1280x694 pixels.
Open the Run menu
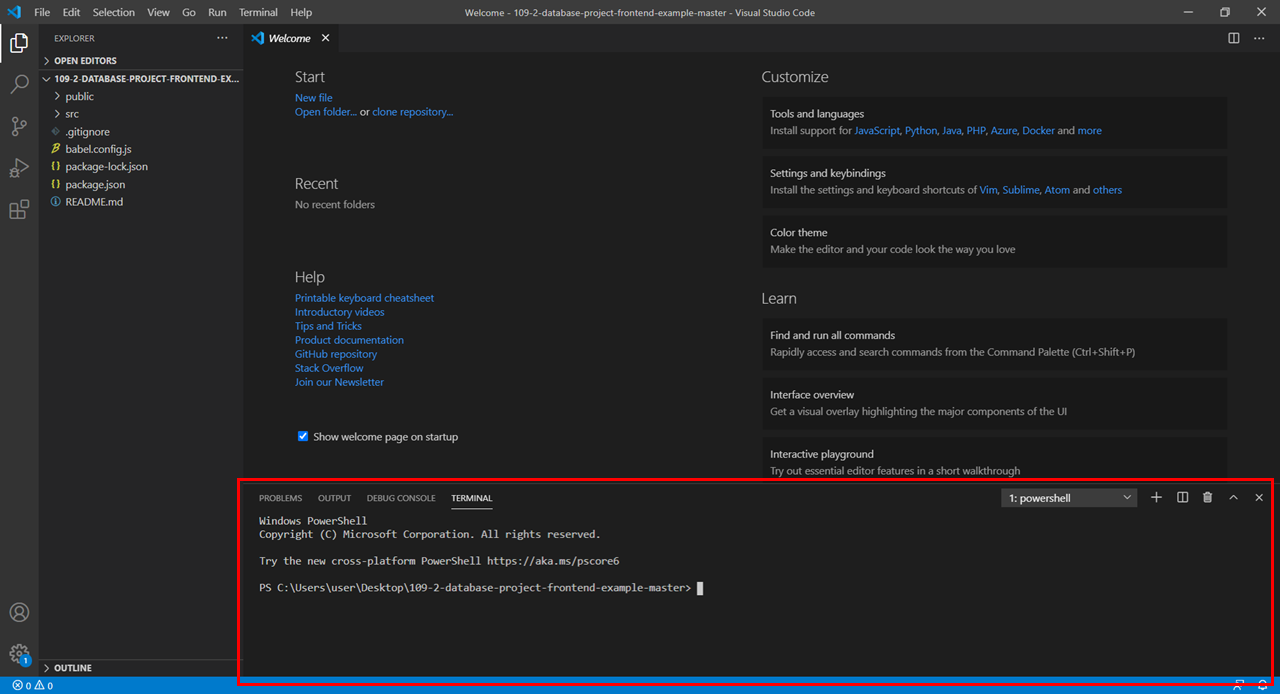click(x=217, y=12)
